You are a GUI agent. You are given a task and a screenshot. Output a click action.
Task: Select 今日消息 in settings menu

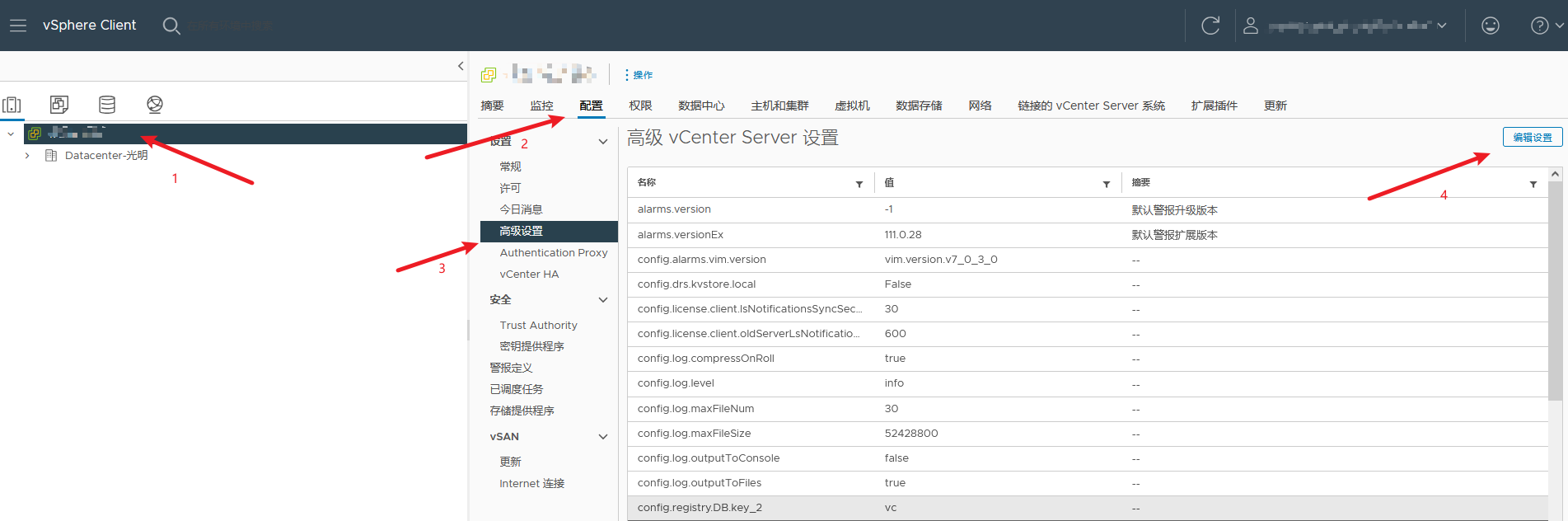521,209
